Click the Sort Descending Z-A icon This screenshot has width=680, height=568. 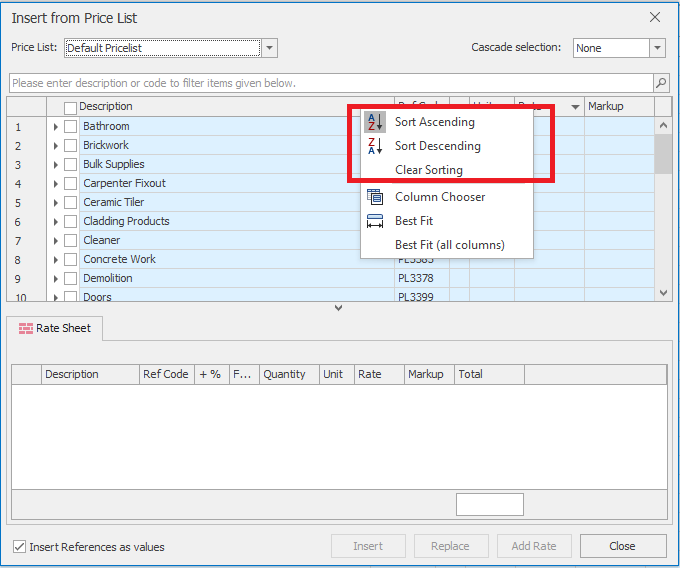(375, 146)
